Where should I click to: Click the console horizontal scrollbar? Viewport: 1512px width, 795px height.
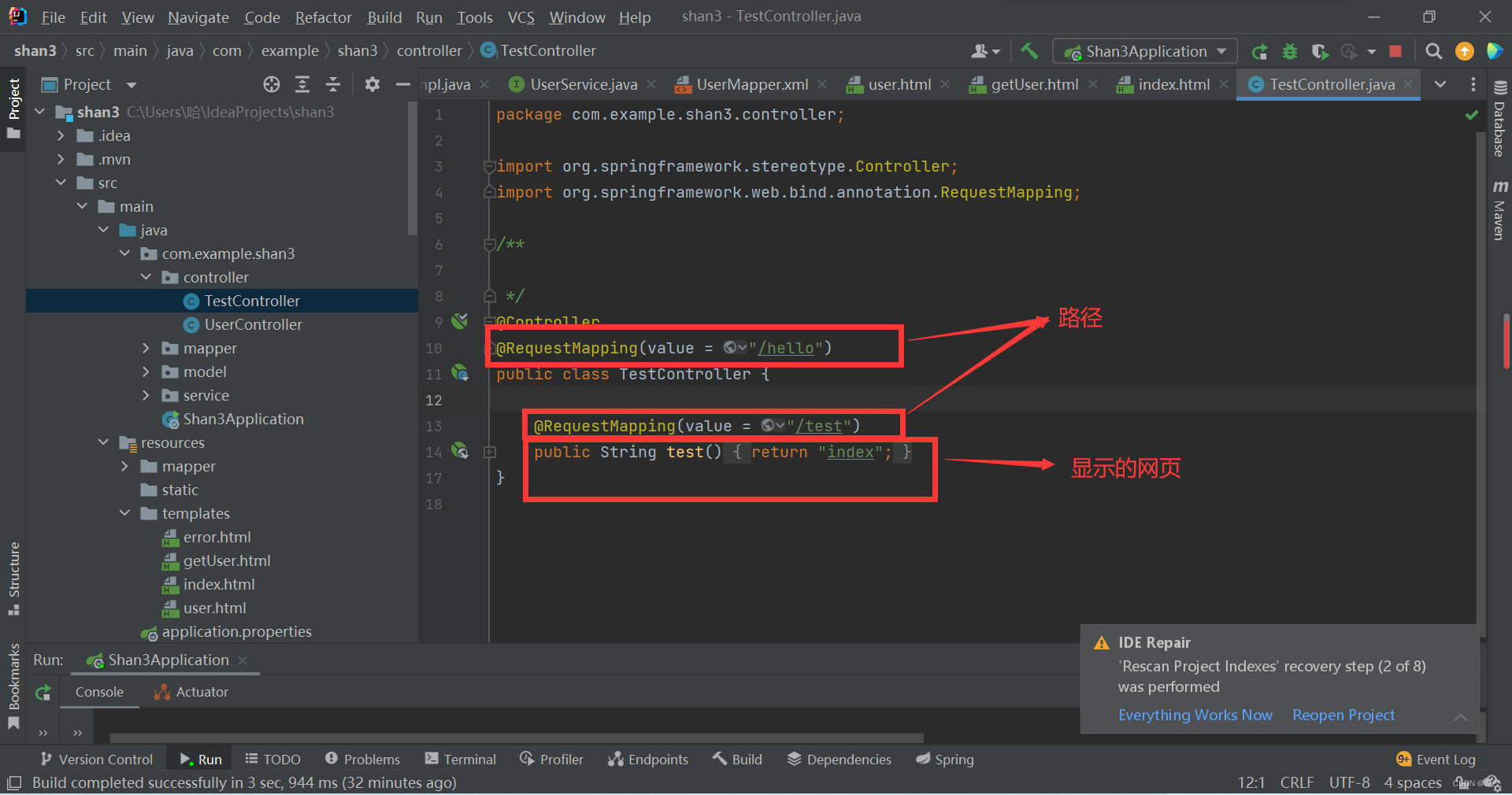[517, 738]
